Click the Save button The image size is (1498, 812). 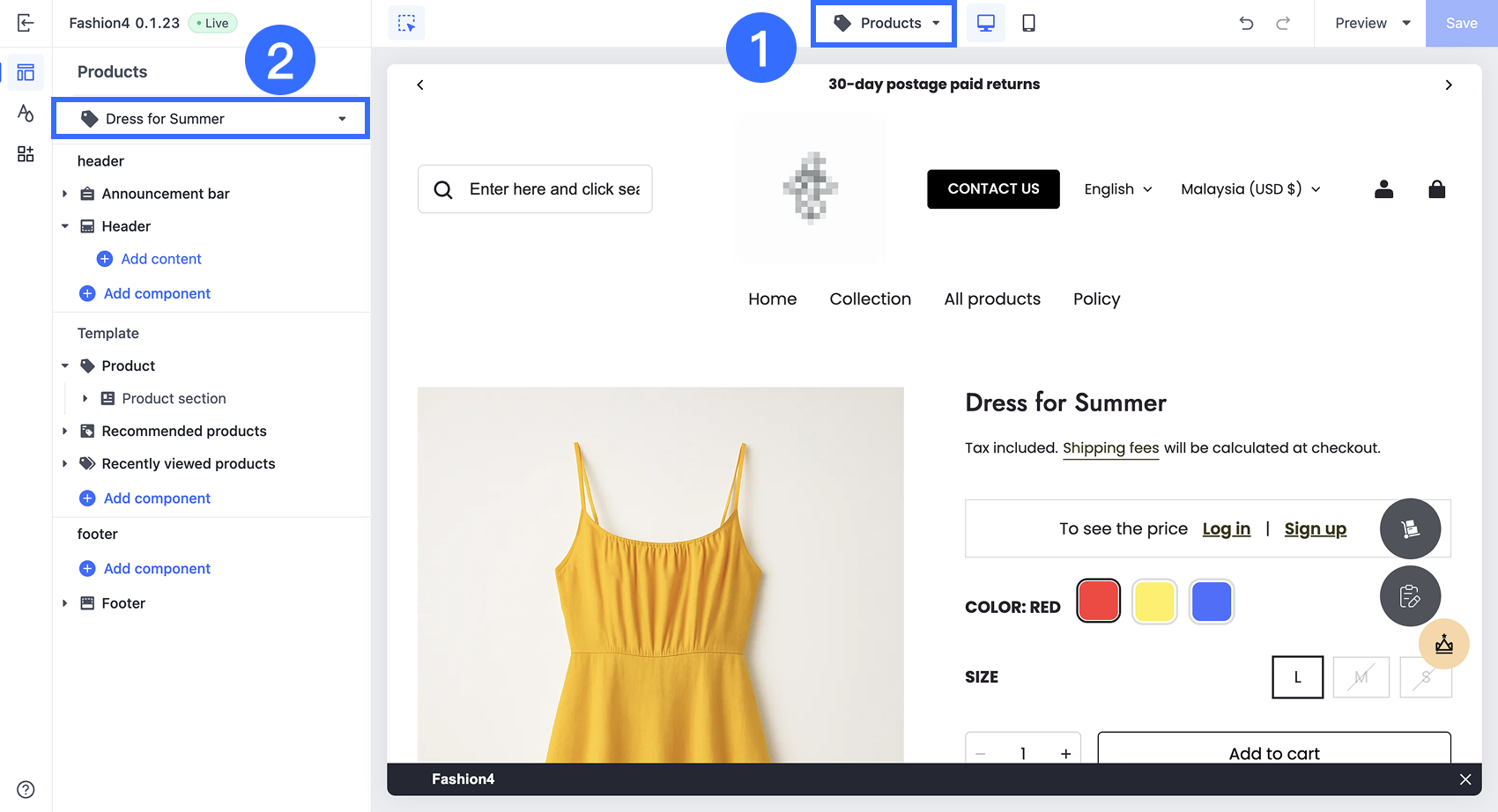(x=1460, y=23)
